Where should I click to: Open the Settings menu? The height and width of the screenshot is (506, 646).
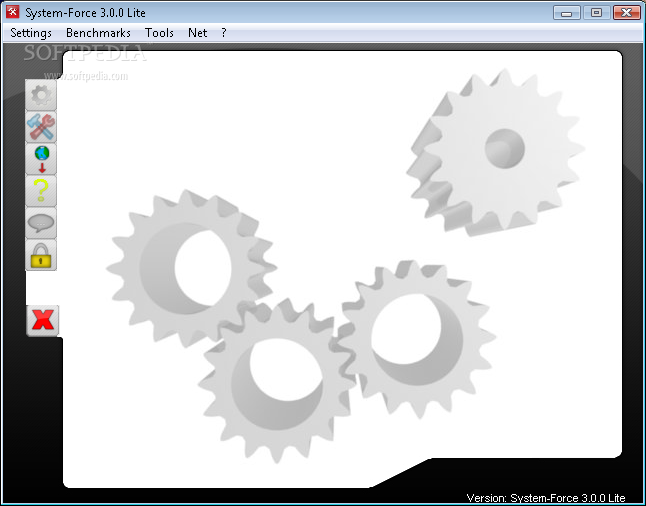click(x=31, y=33)
